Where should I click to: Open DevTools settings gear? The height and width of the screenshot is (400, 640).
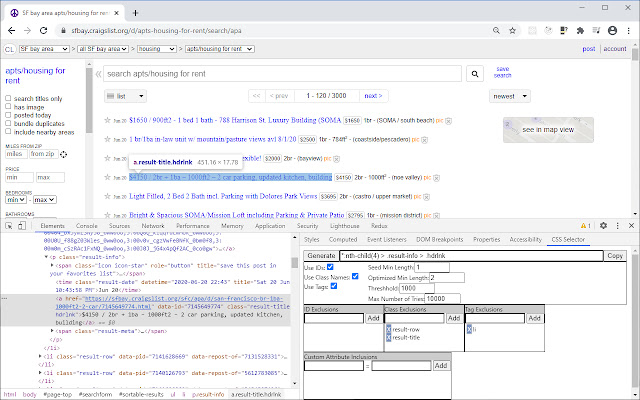click(x=603, y=226)
